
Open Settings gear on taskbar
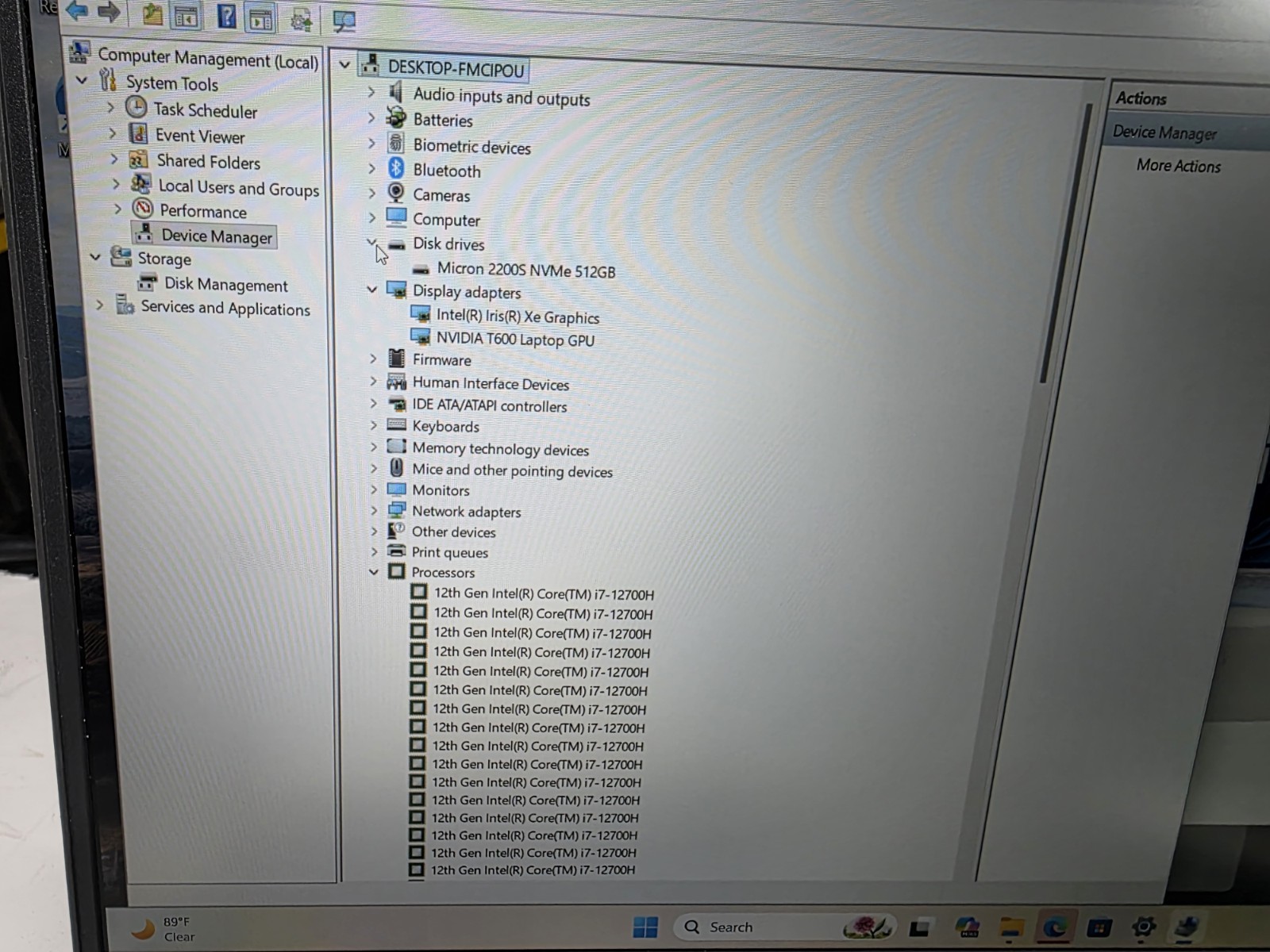1144,926
